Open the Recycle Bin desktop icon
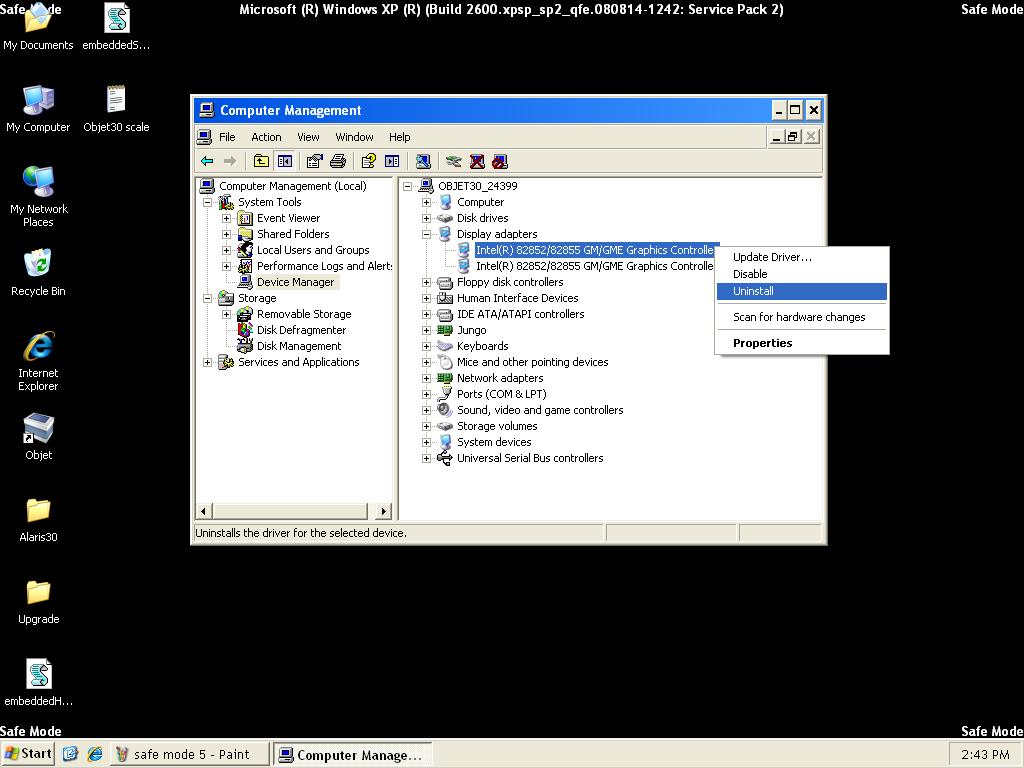This screenshot has height=768, width=1024. point(38,273)
